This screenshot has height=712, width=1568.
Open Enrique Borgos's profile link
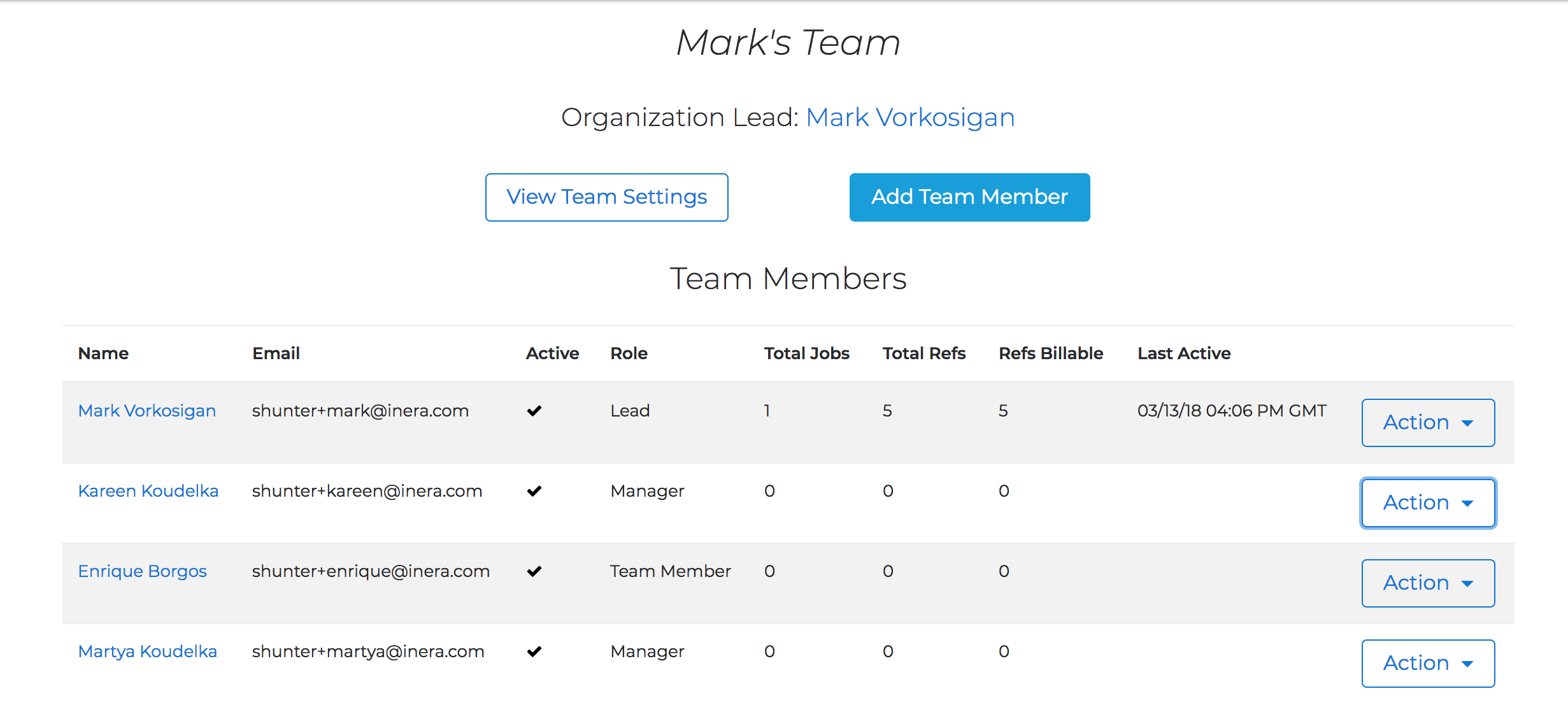click(143, 571)
